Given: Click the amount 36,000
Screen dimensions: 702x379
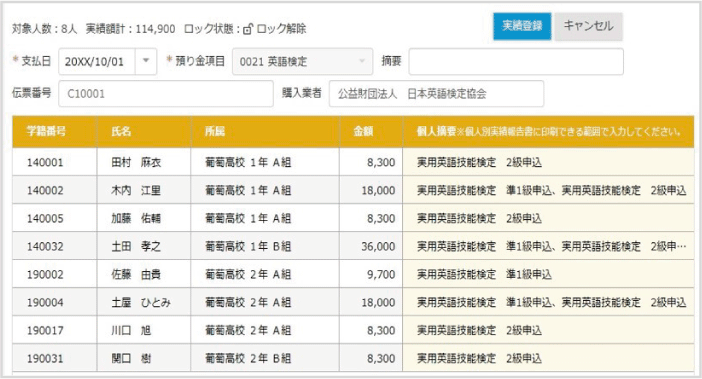Looking at the screenshot, I should [378, 247].
